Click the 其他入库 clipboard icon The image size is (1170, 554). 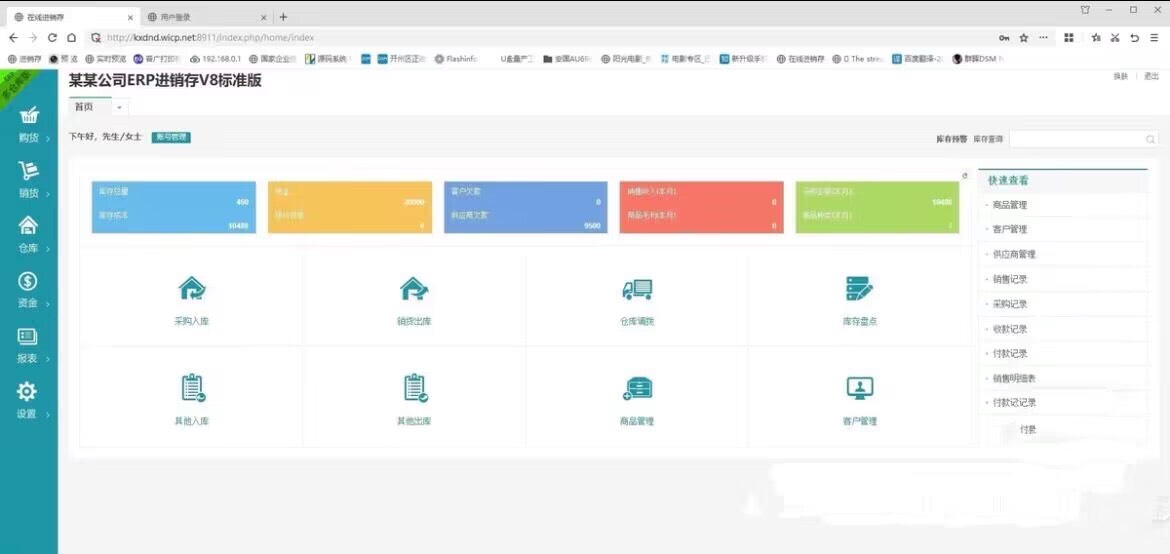coord(192,388)
